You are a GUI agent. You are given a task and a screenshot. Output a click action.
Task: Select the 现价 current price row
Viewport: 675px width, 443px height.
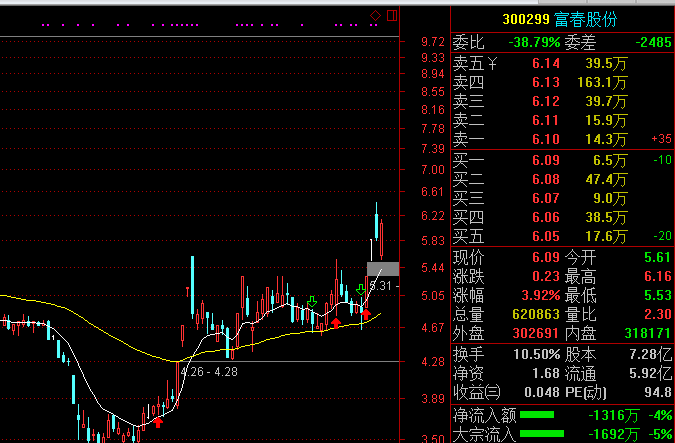[468, 258]
